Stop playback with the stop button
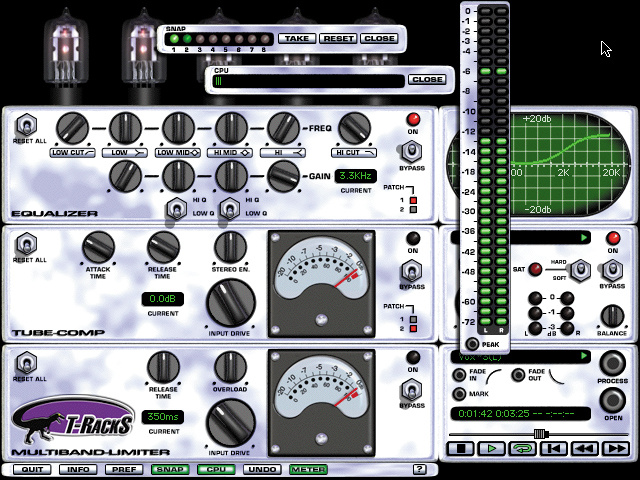The width and height of the screenshot is (640, 480). (x=461, y=449)
